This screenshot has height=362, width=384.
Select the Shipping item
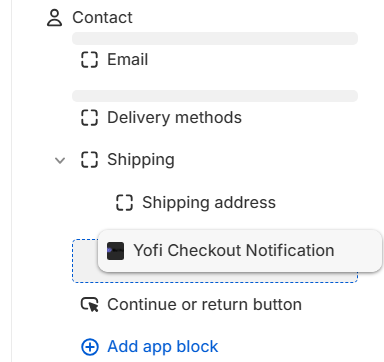pos(141,160)
